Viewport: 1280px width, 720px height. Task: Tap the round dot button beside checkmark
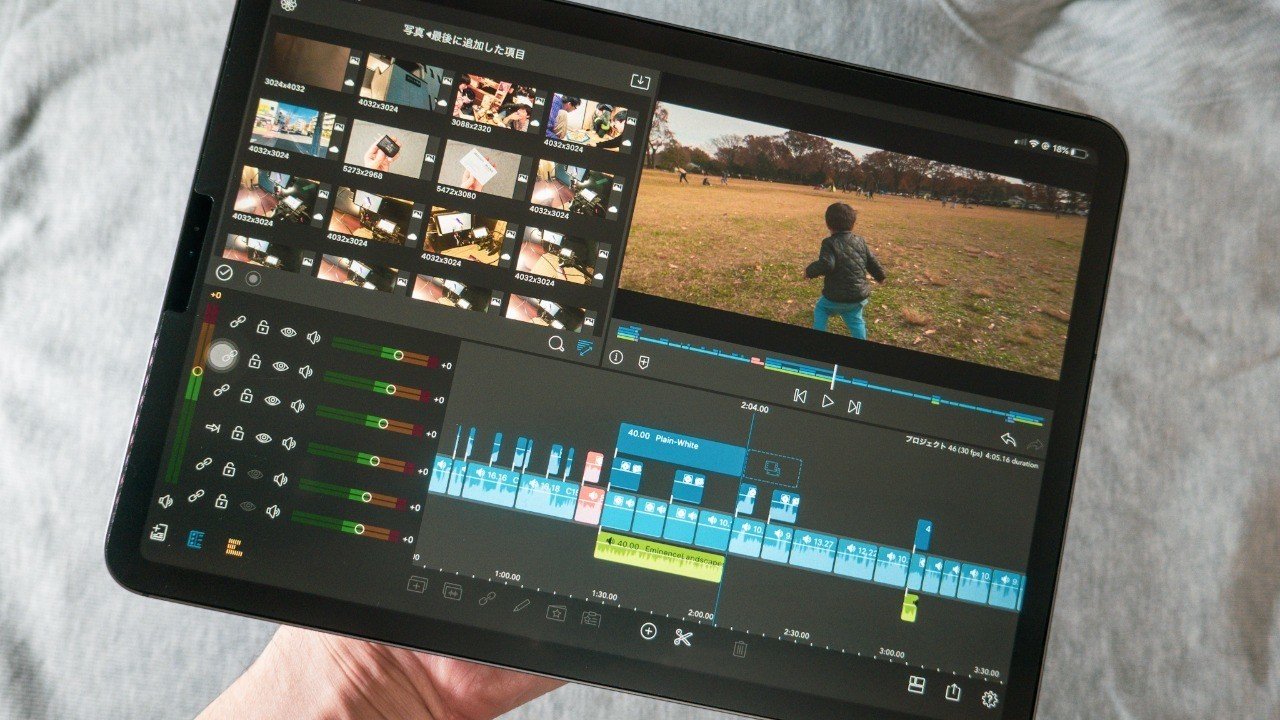253,278
